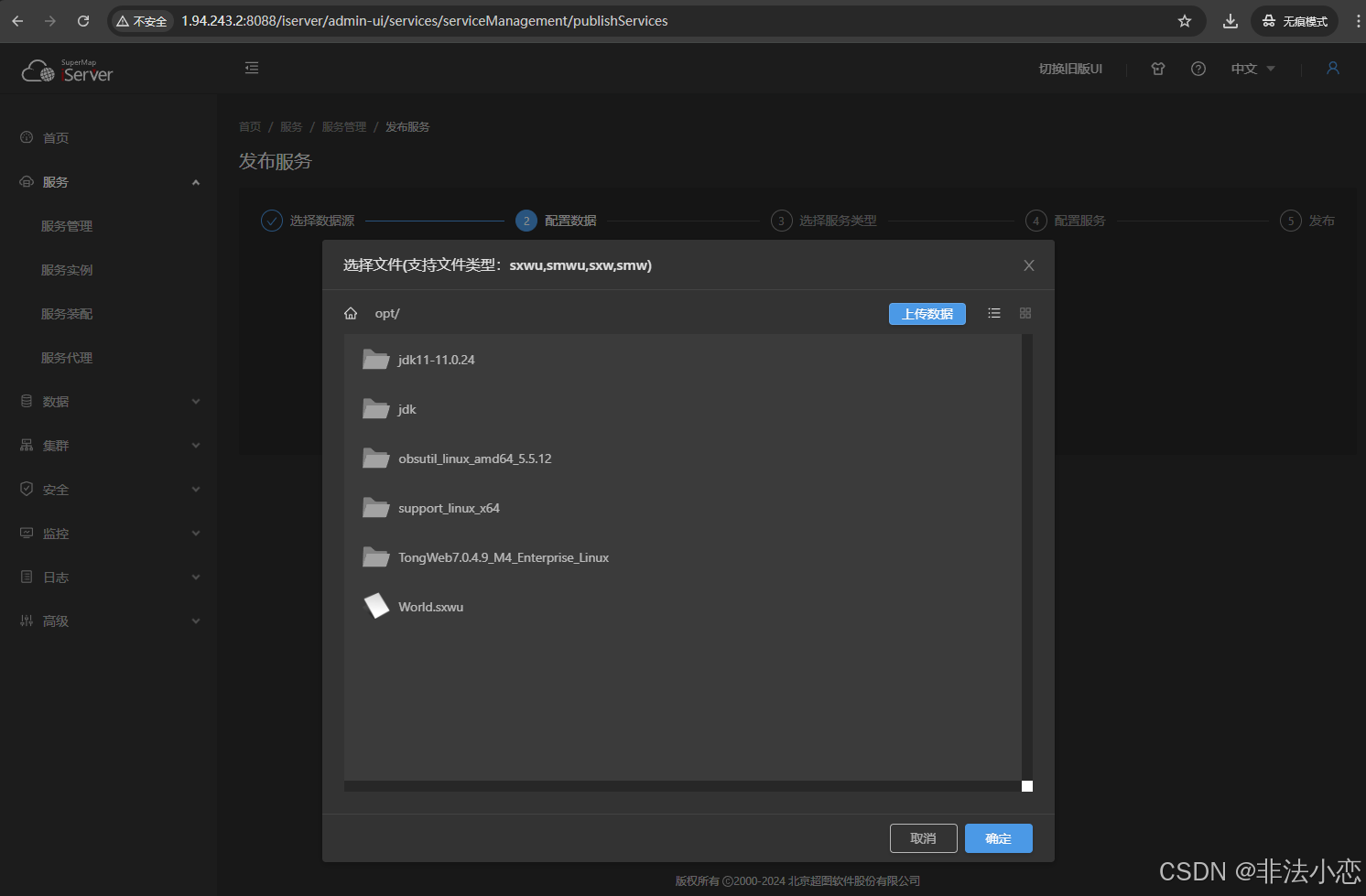This screenshot has width=1366, height=896.
Task: Click the 确定 button
Action: tap(999, 838)
